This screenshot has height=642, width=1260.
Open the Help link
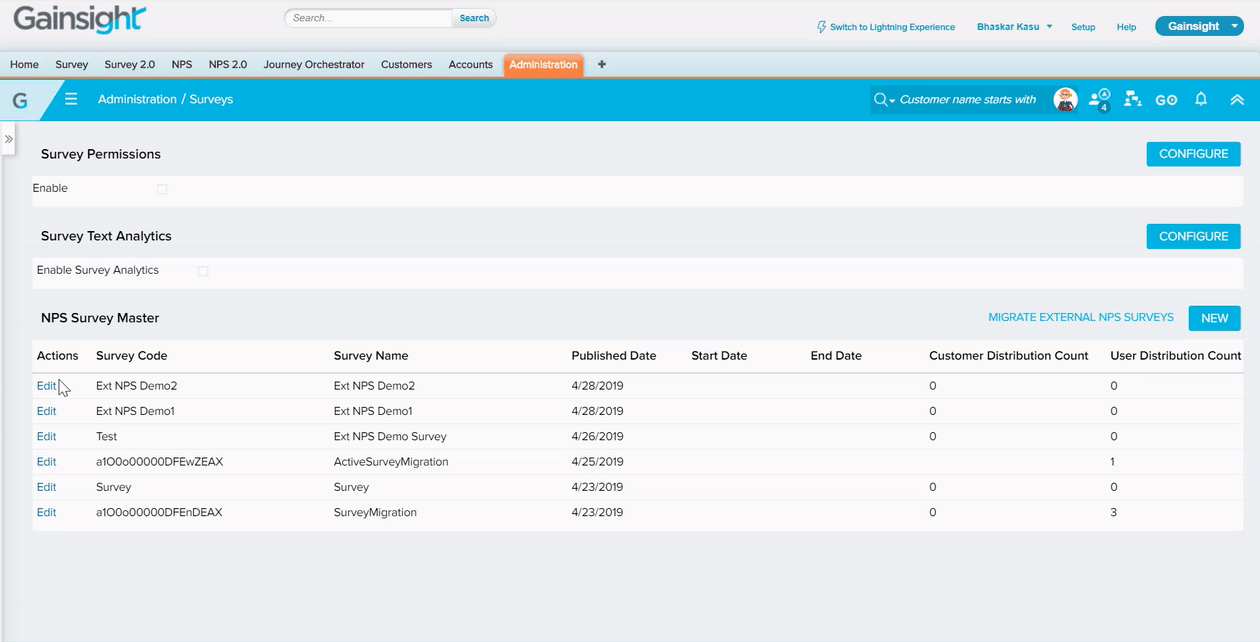coord(1126,27)
